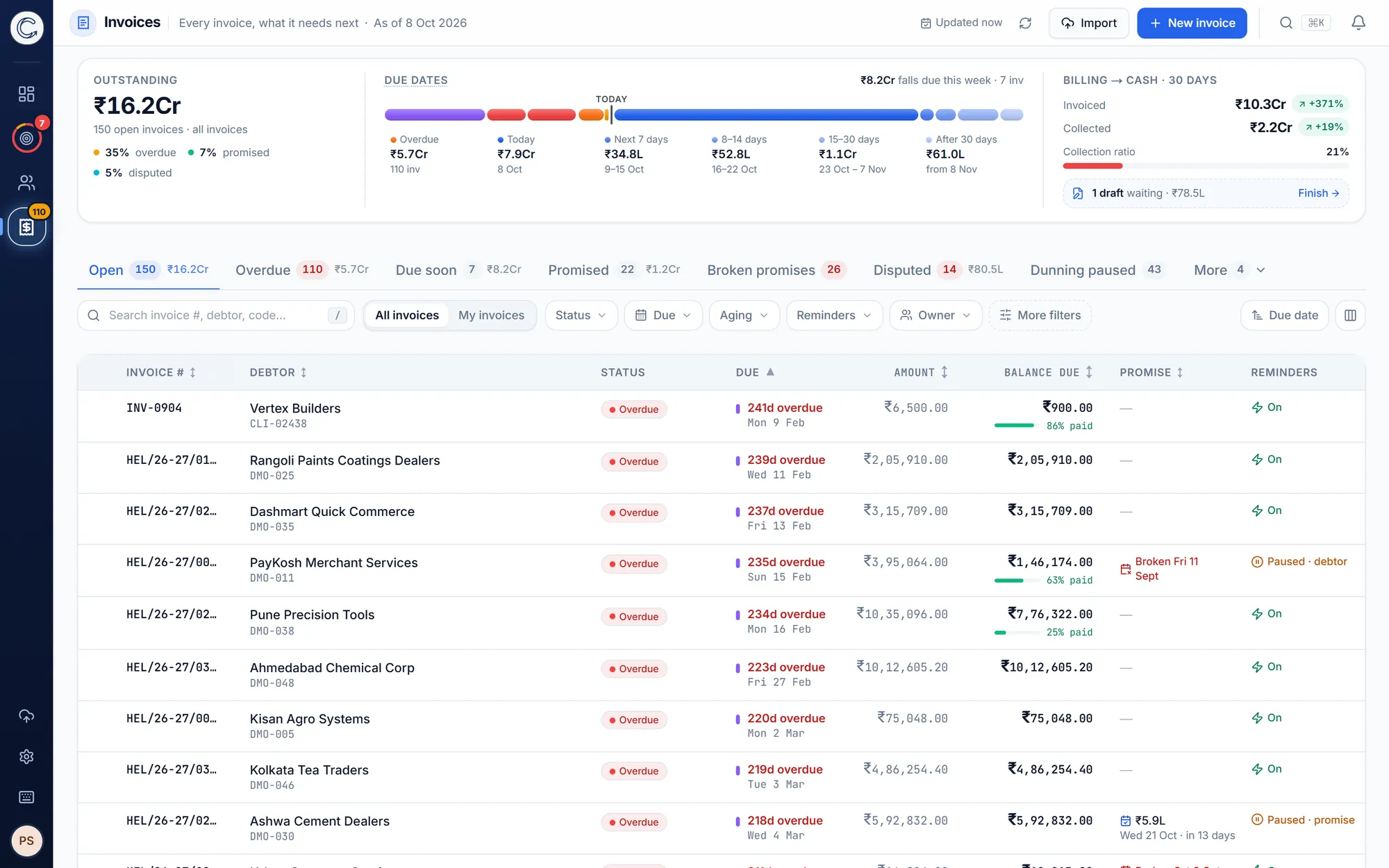
Task: Sort by Invoice # column arrows
Action: [192, 373]
